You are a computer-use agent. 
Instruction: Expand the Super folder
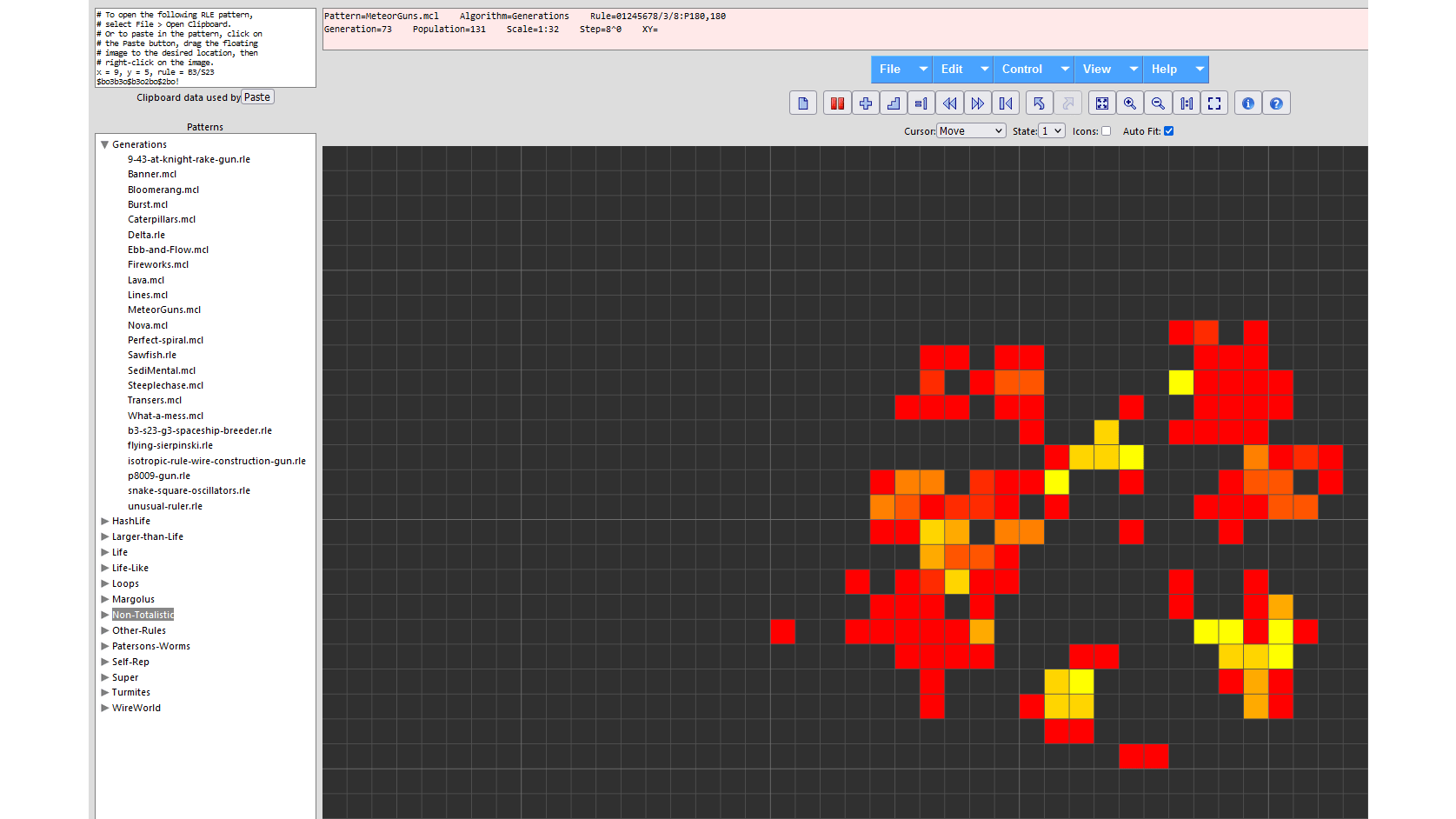104,678
